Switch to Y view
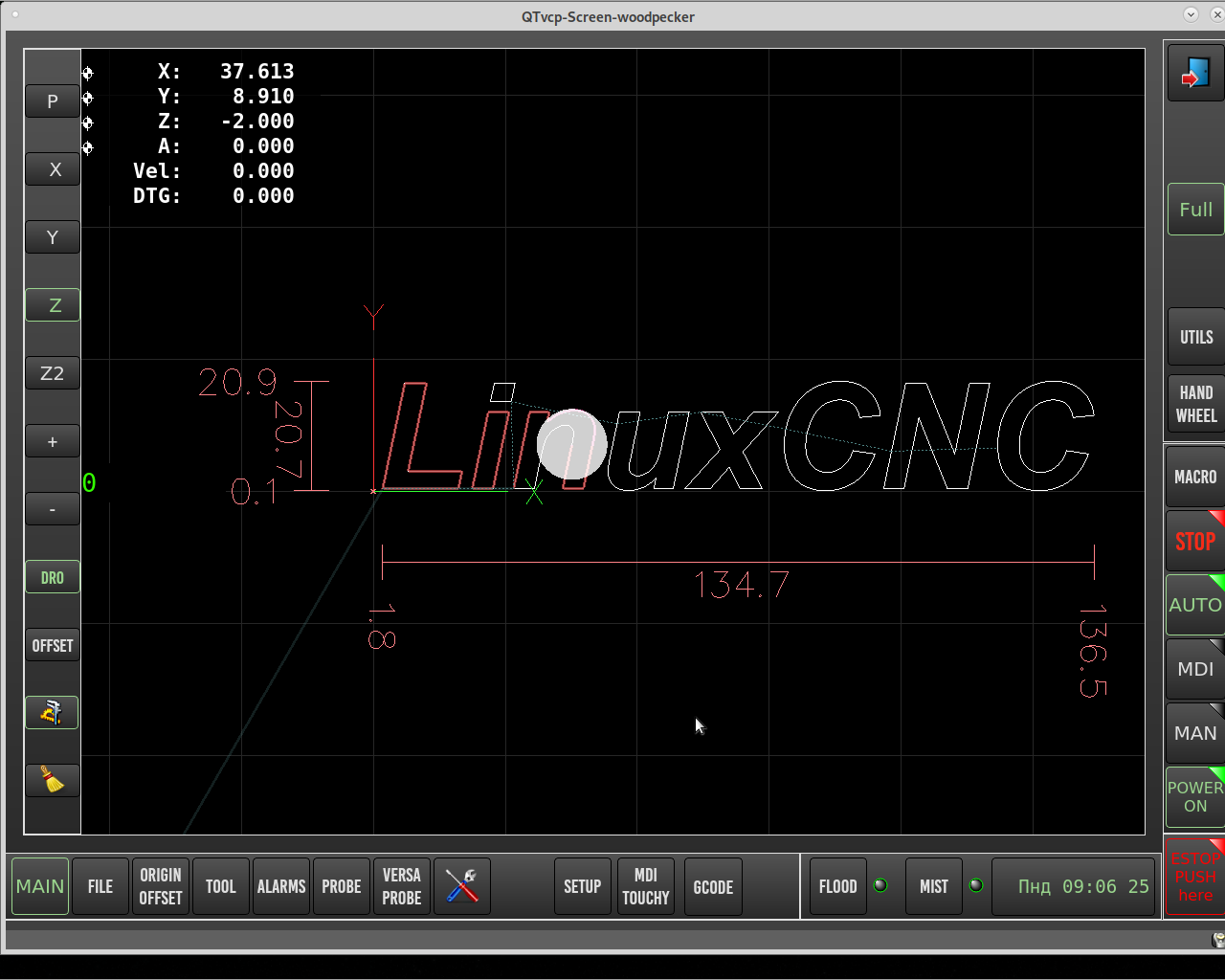This screenshot has height=980, width=1225. coord(53,237)
